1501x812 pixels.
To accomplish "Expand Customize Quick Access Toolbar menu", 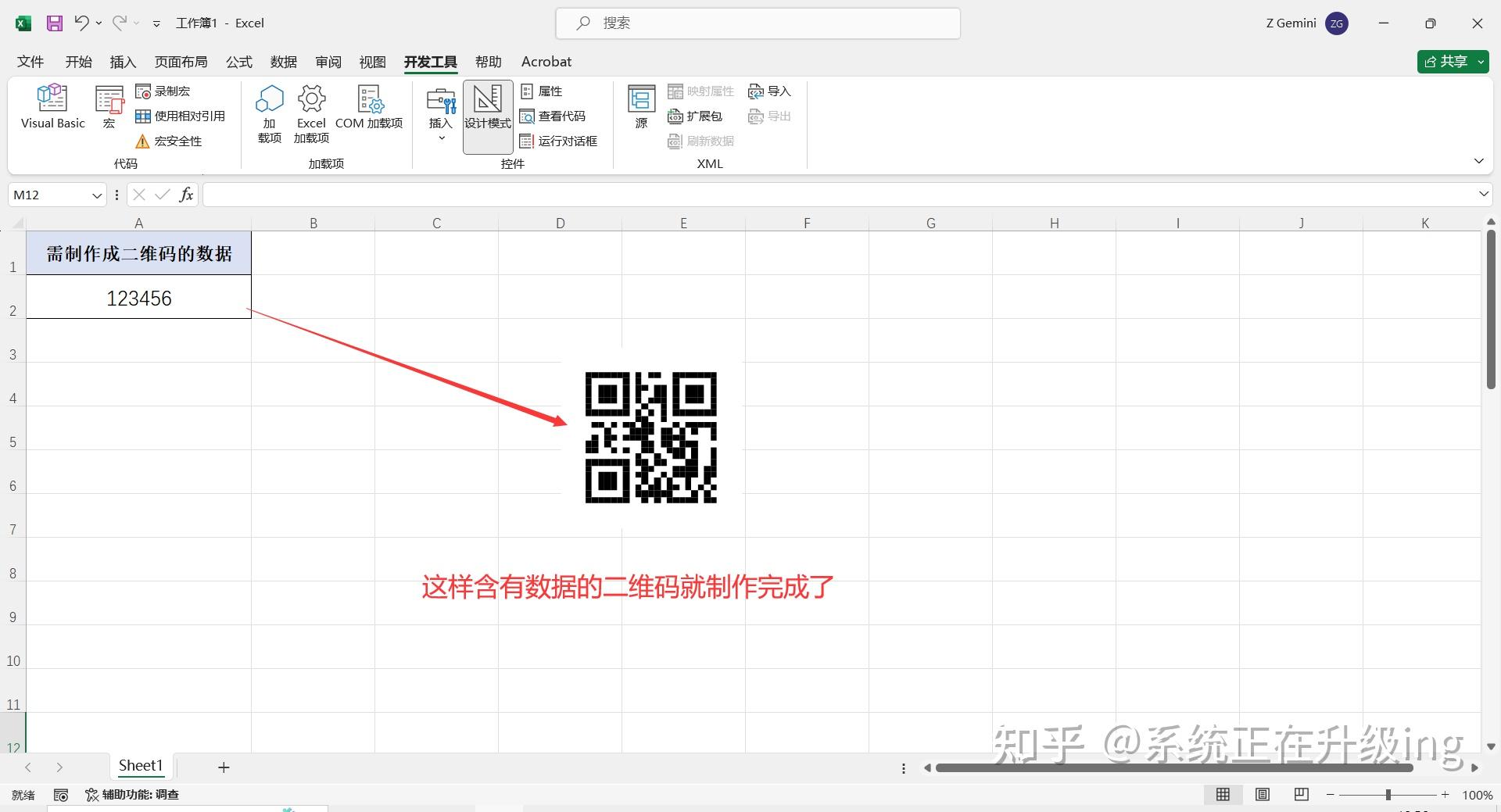I will point(156,23).
